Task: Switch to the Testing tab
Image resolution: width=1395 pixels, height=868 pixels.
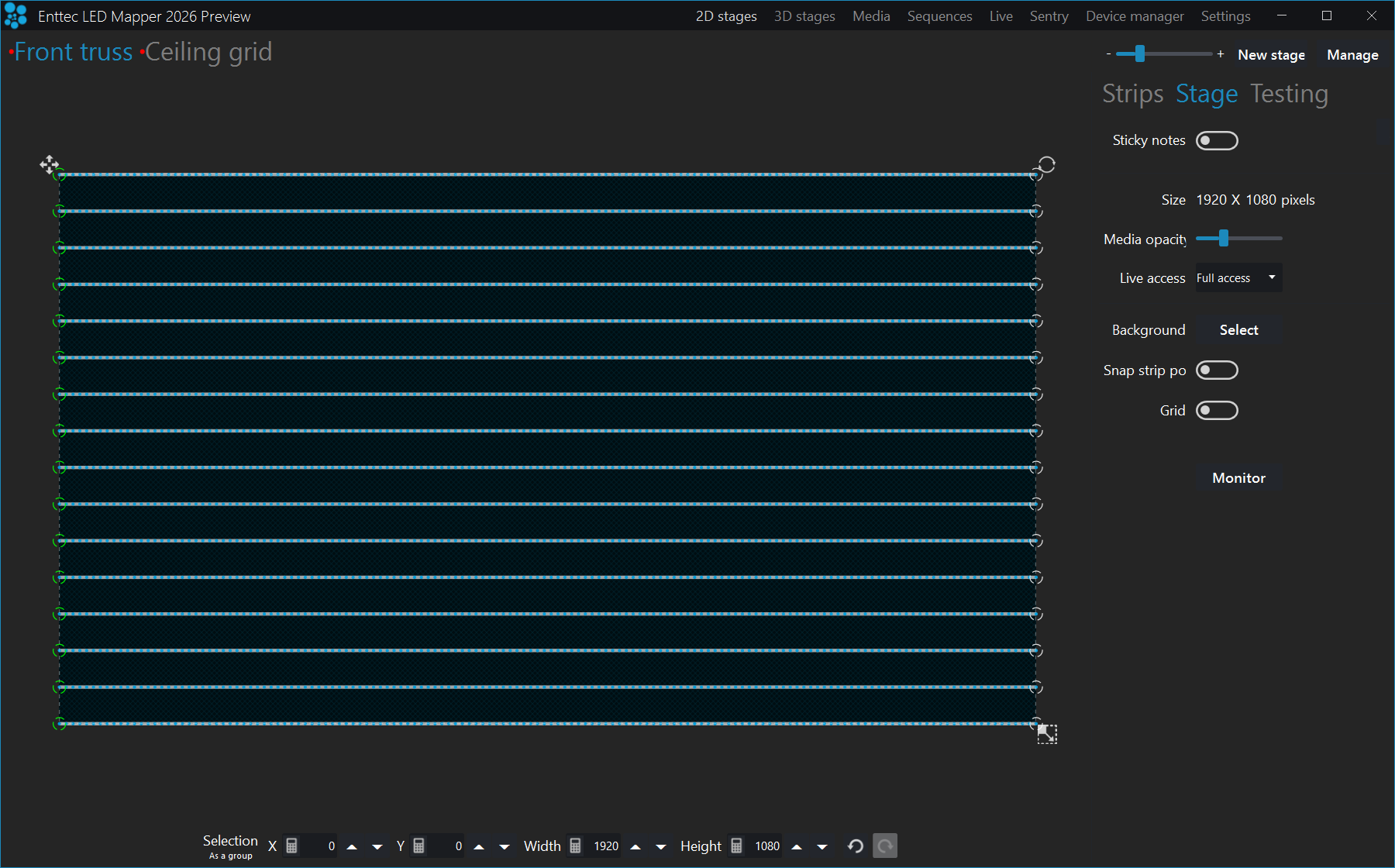Action: [1289, 94]
